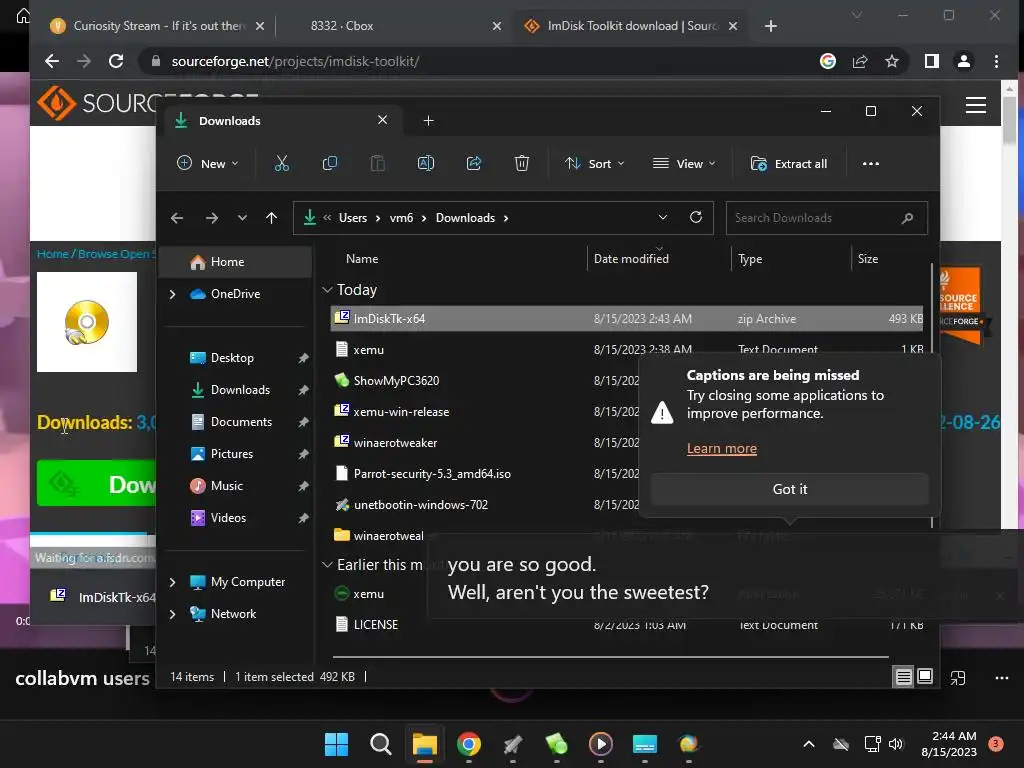Reload the Chrome page
This screenshot has height=768, width=1024.
pyautogui.click(x=116, y=61)
